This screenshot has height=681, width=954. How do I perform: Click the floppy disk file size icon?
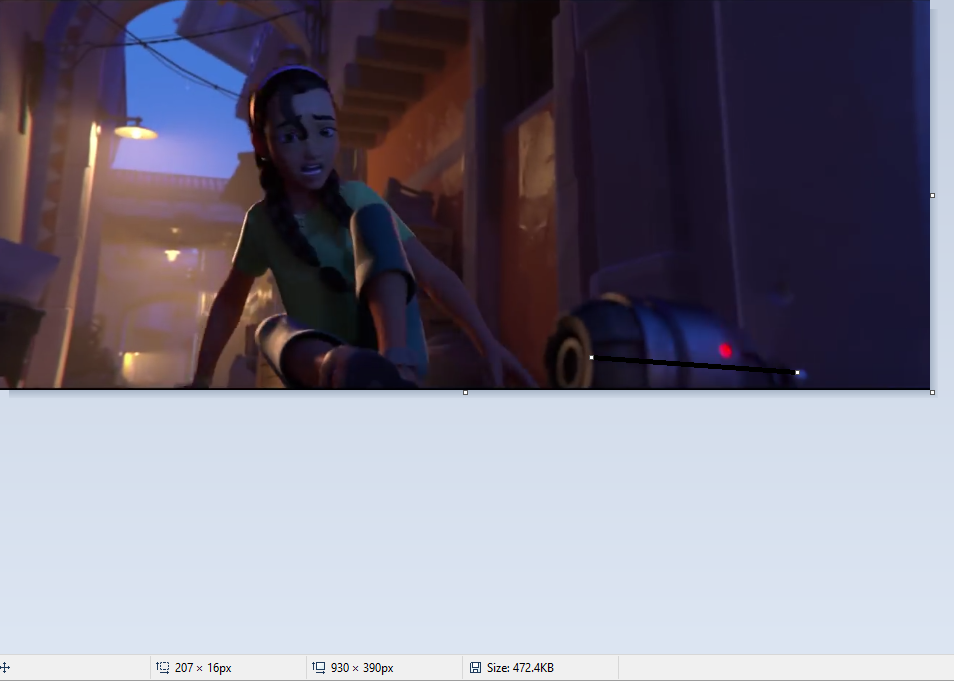tap(475, 668)
